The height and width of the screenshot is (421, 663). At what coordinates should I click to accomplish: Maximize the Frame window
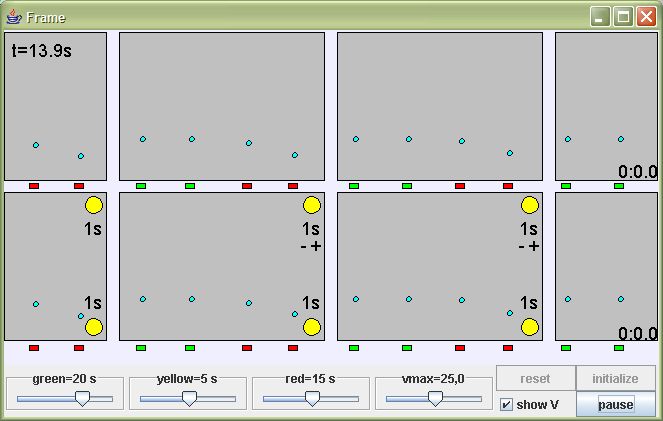(x=623, y=17)
